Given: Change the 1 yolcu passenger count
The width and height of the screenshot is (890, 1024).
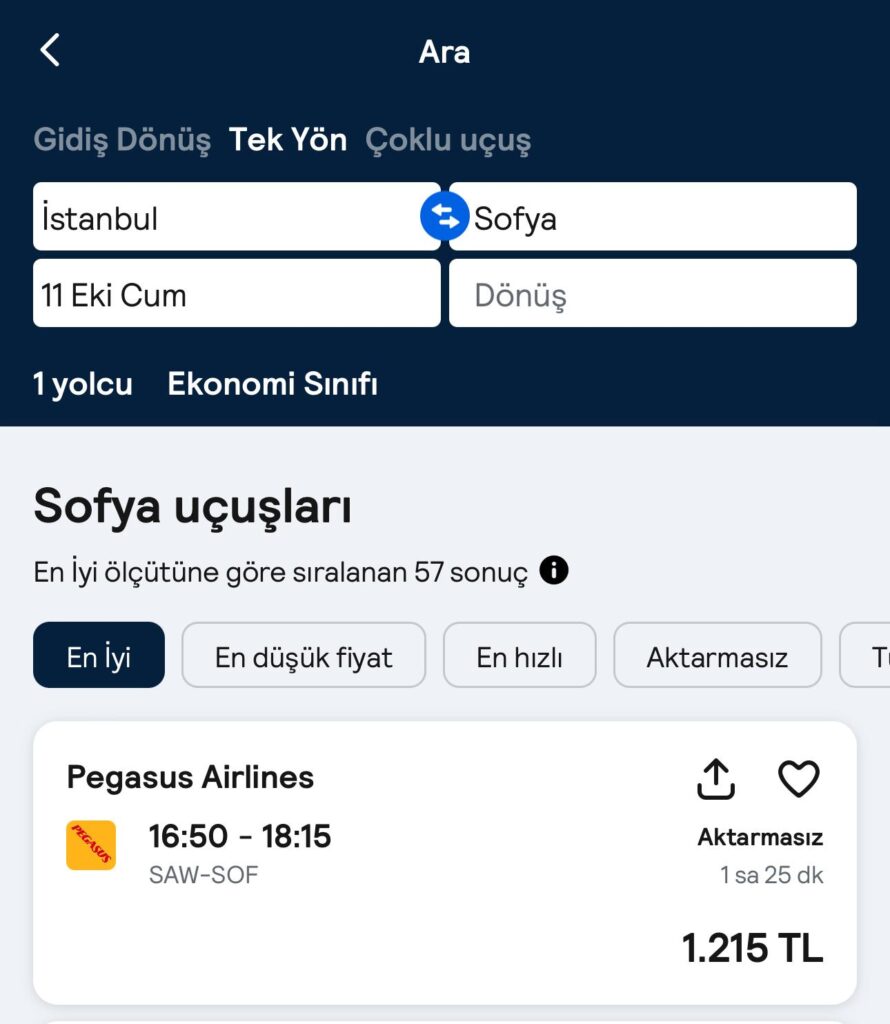Looking at the screenshot, I should pyautogui.click(x=83, y=384).
